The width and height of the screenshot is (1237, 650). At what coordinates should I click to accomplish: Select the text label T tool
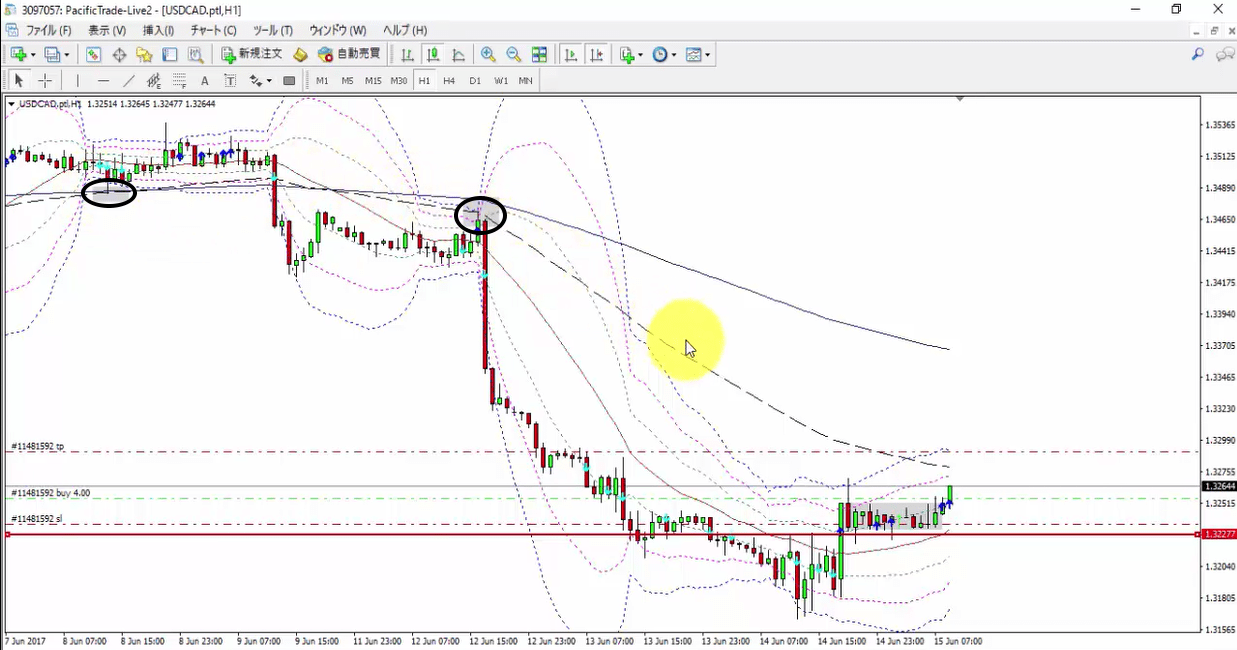point(230,81)
